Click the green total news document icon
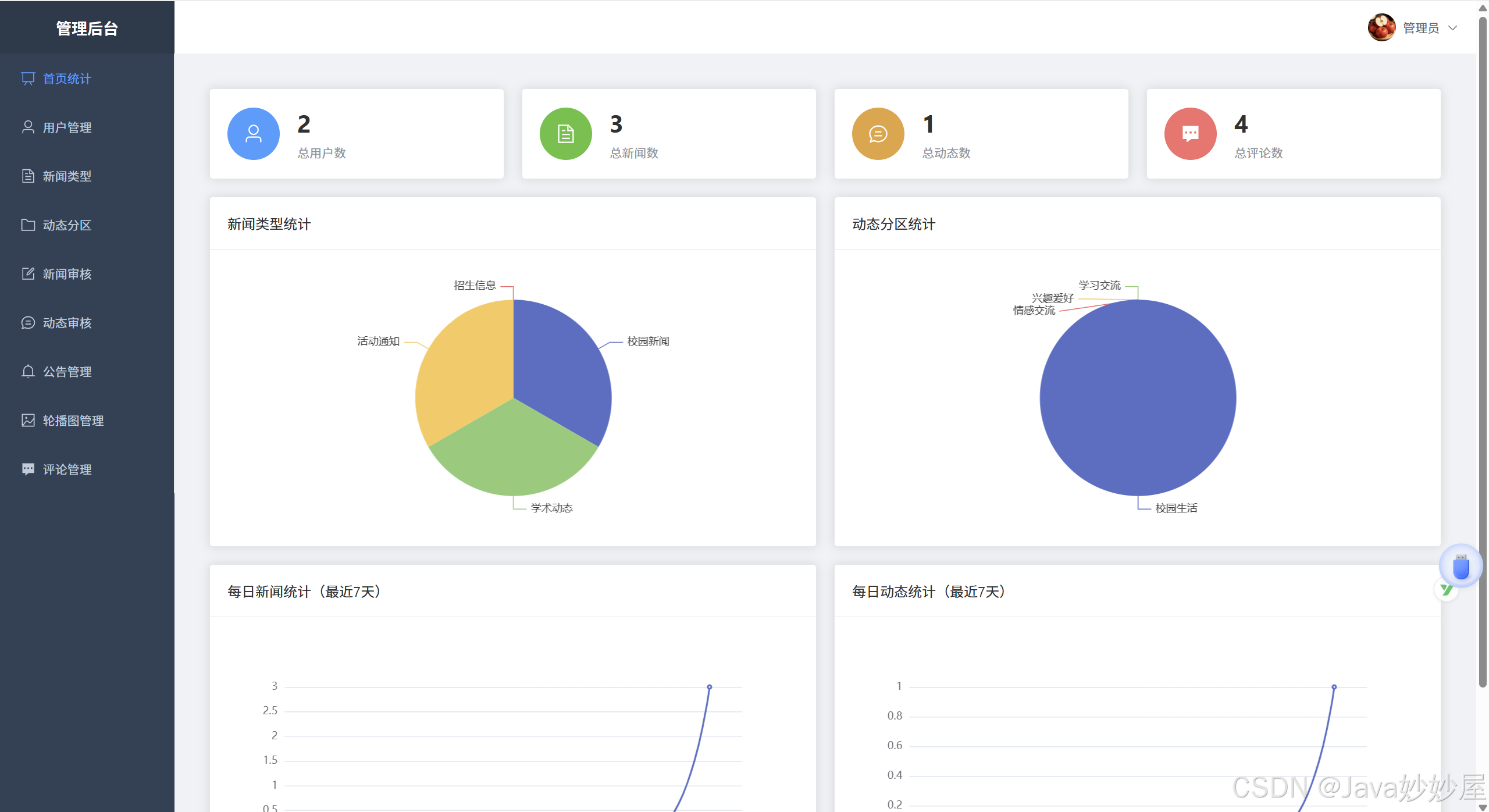 565,134
